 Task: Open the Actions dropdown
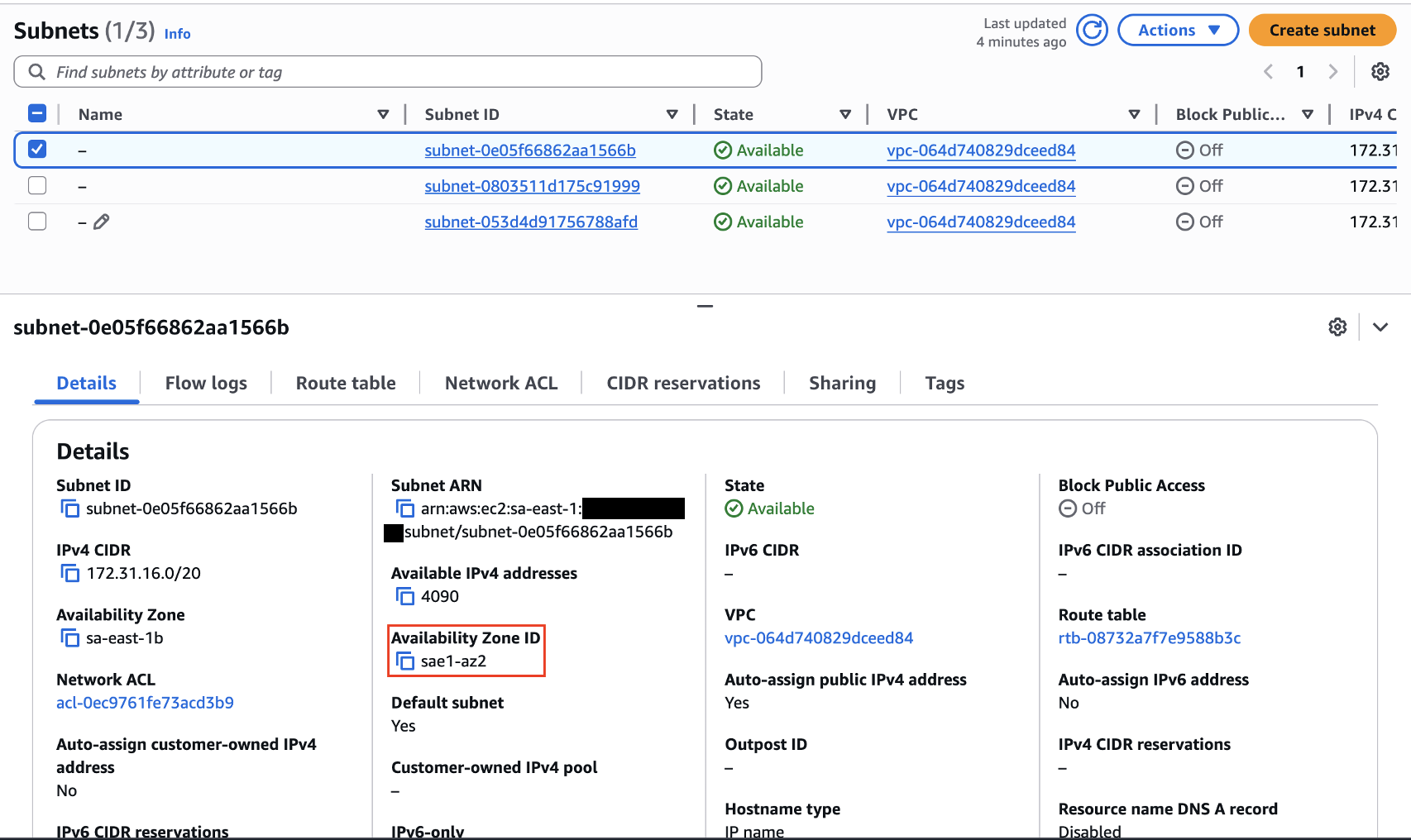click(x=1178, y=30)
